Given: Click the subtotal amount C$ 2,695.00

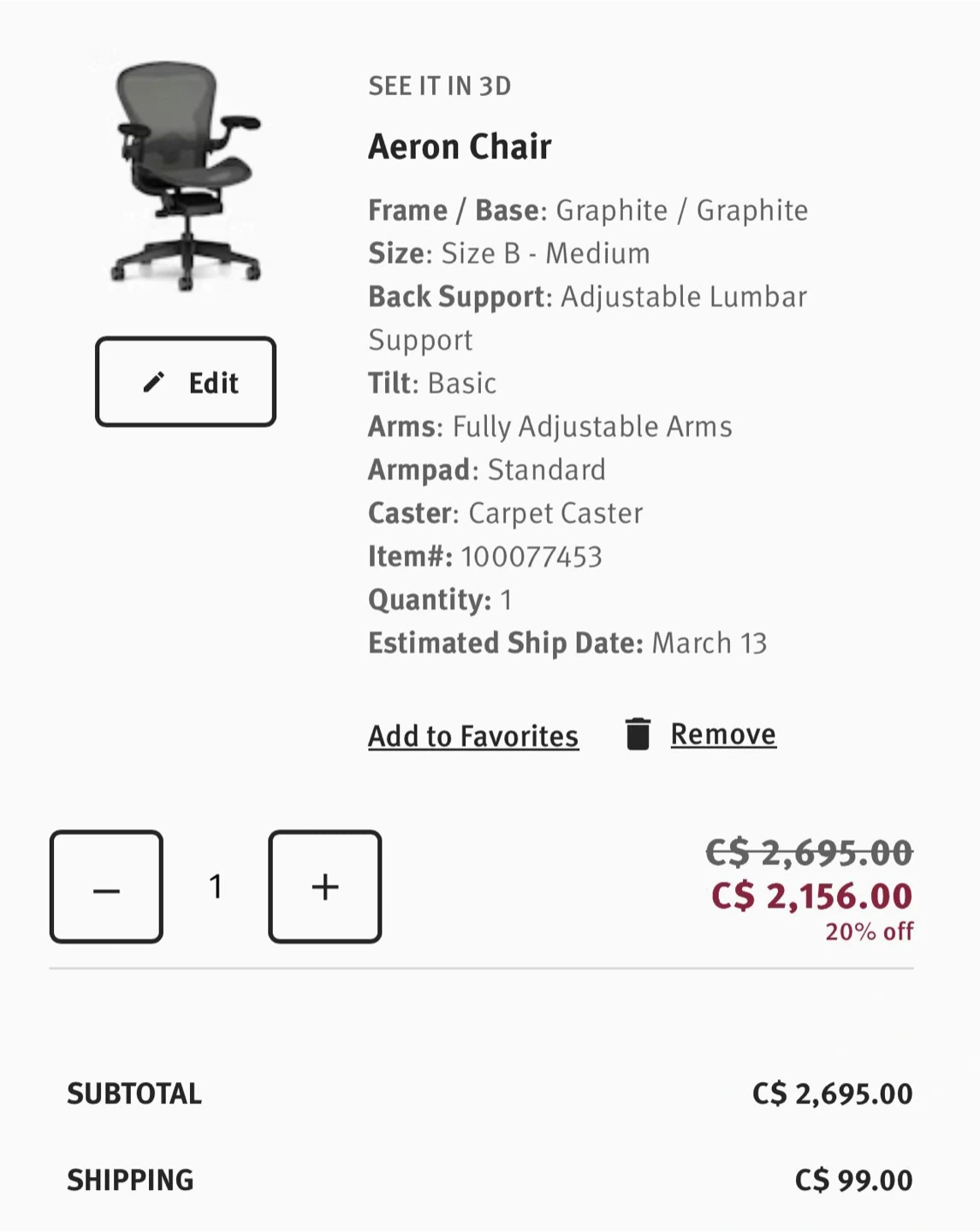Looking at the screenshot, I should coord(832,1094).
